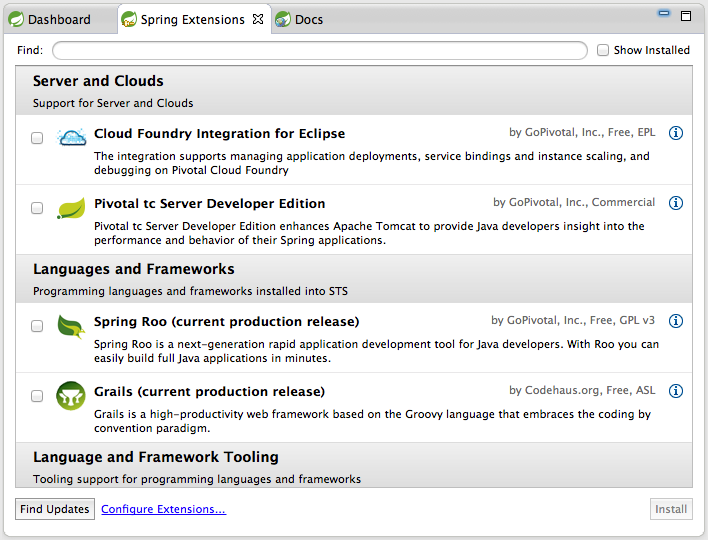Screen dimensions: 708x540
Task: Close the Spring Extensions tab
Action: (x=258, y=19)
